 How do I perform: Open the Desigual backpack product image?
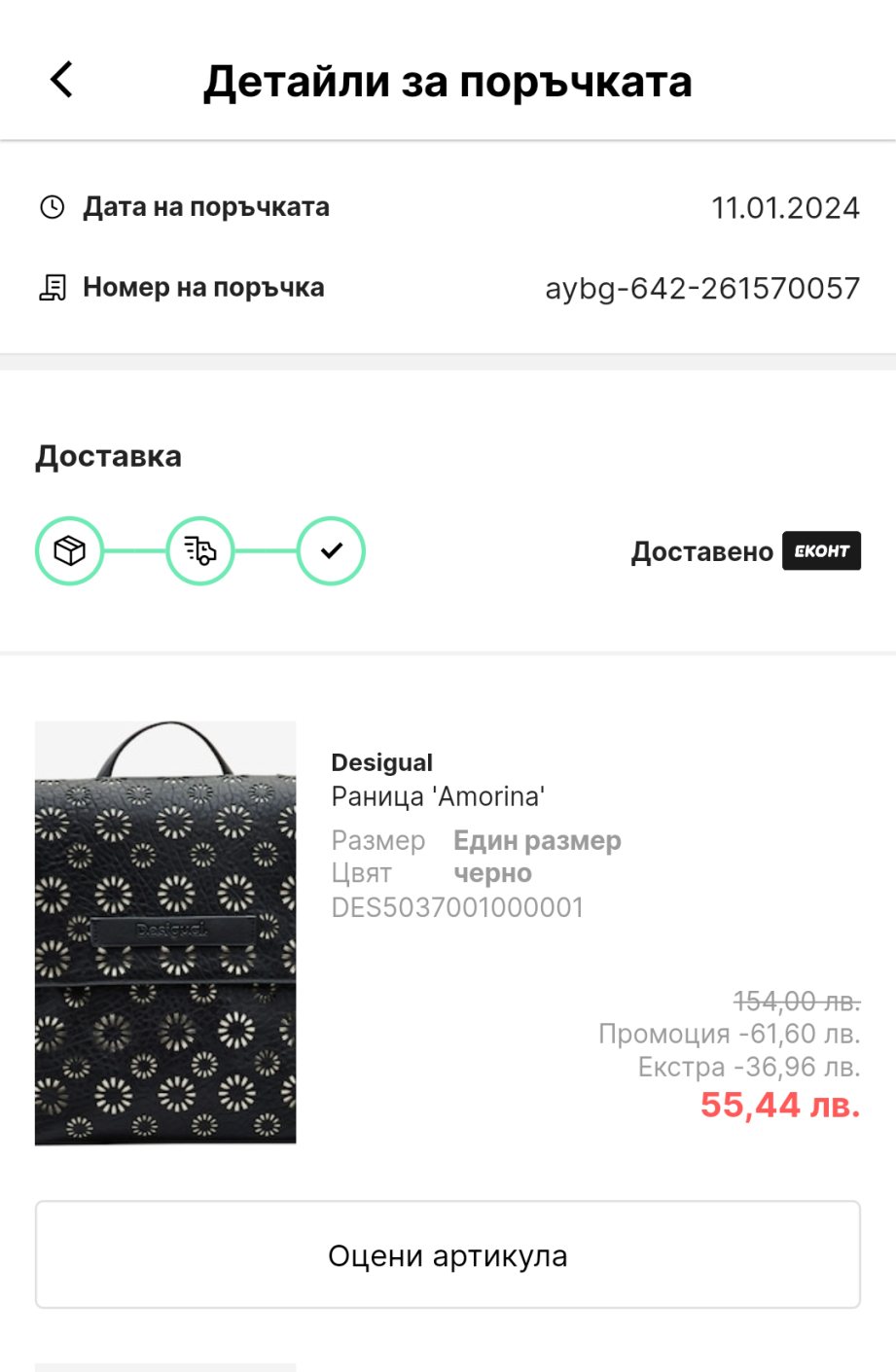coord(165,932)
